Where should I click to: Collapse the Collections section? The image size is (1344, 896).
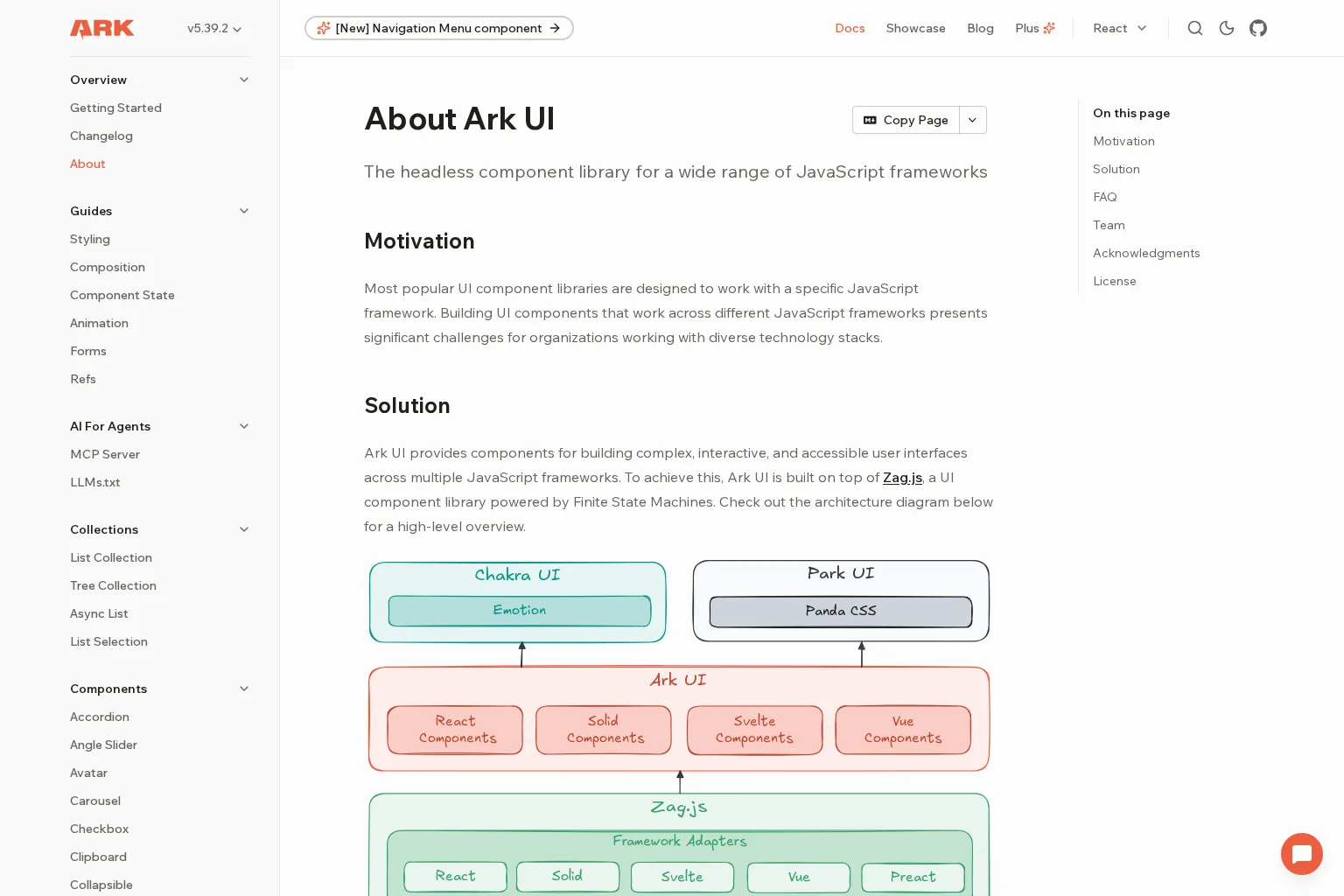(x=244, y=529)
